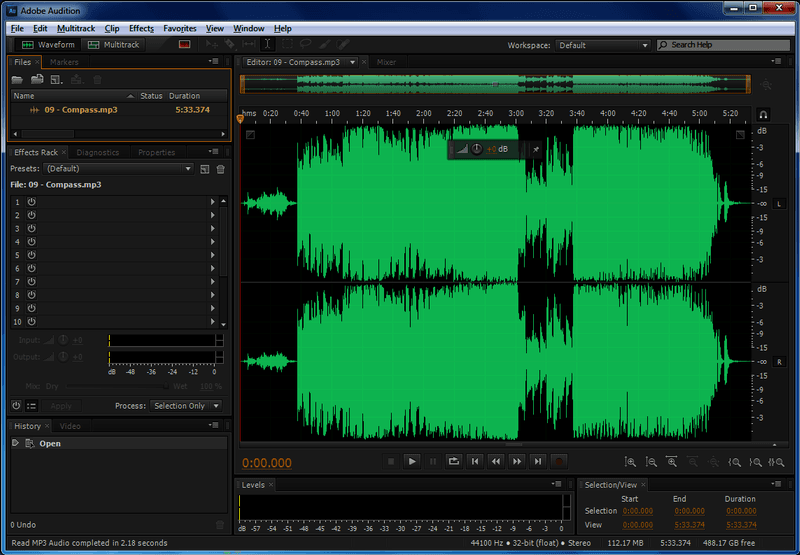
Task: Open the Process Selection Only dropdown
Action: click(185, 406)
